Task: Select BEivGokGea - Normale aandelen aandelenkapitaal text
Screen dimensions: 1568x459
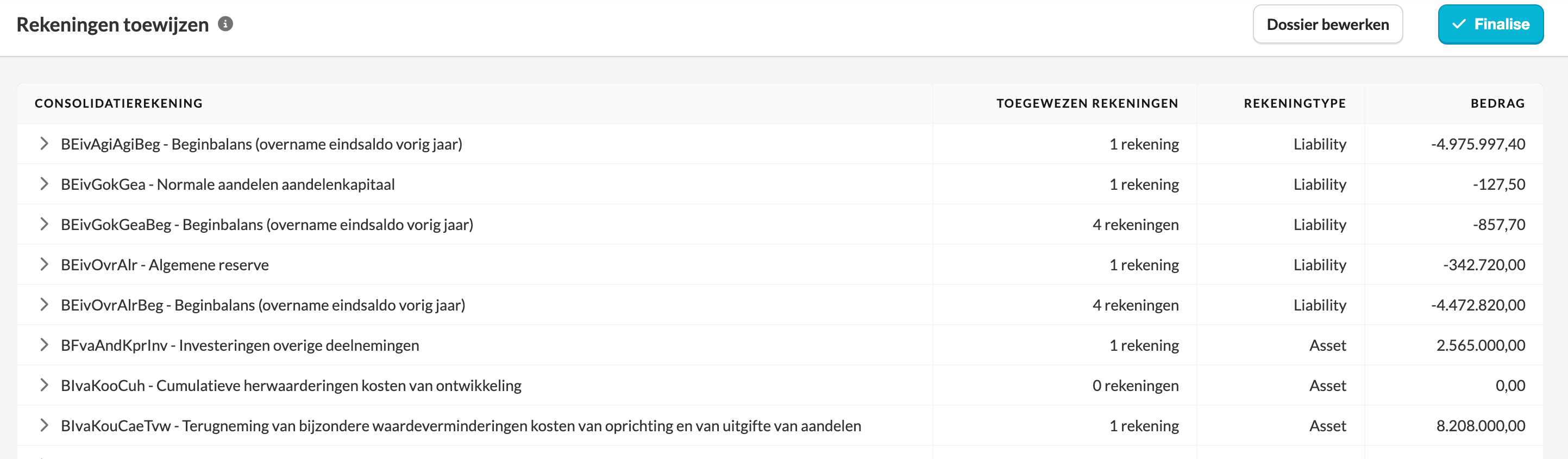Action: tap(228, 185)
